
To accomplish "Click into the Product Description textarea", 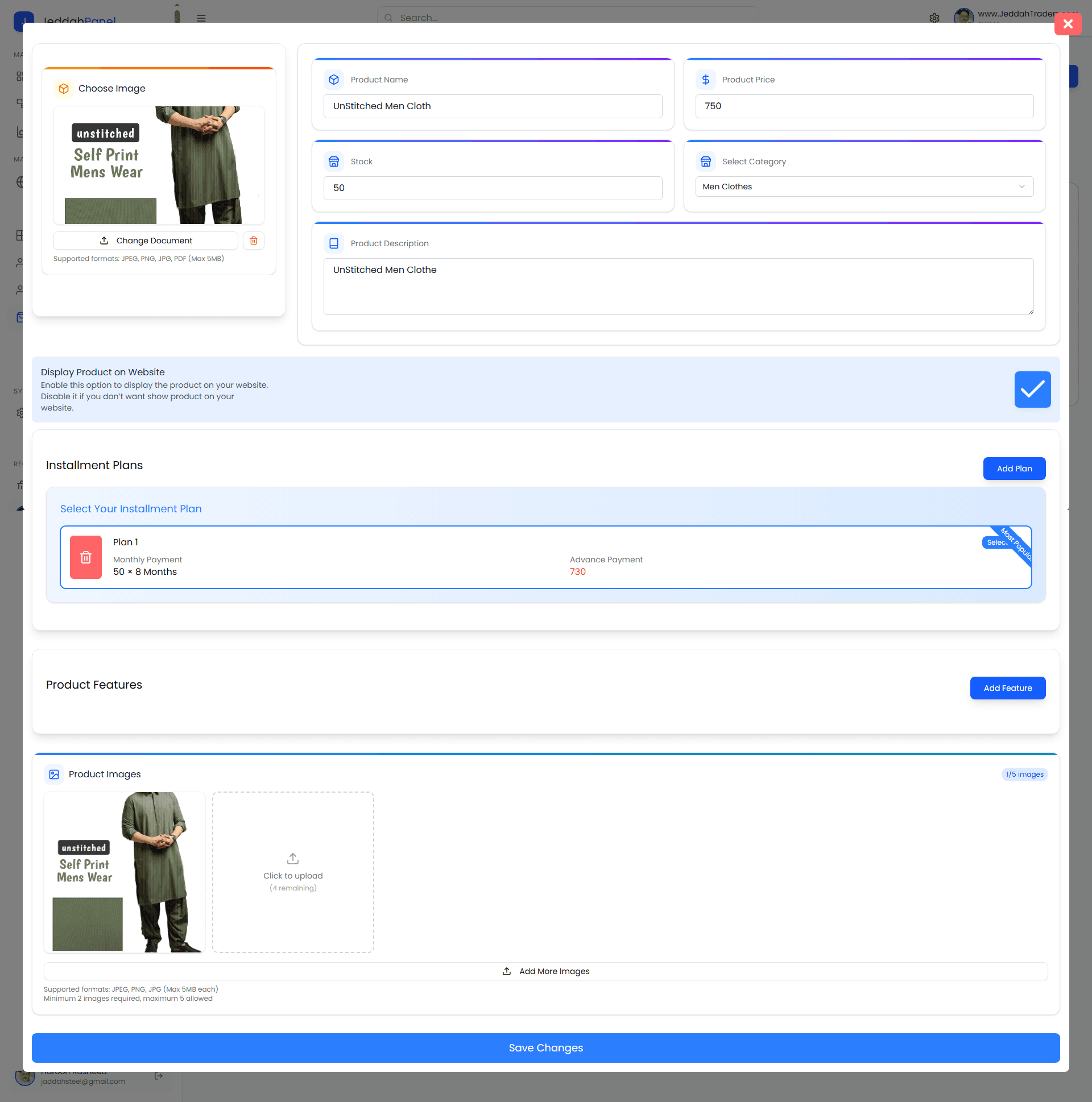I will 679,287.
